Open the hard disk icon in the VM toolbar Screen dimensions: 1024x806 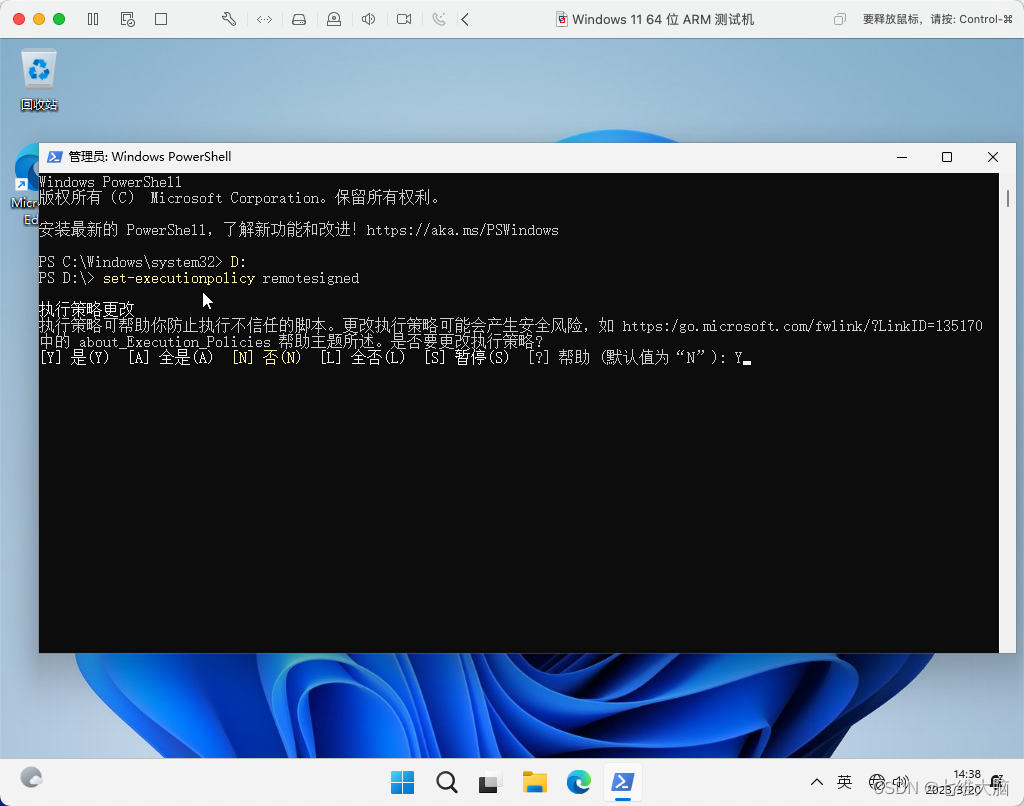pos(298,19)
